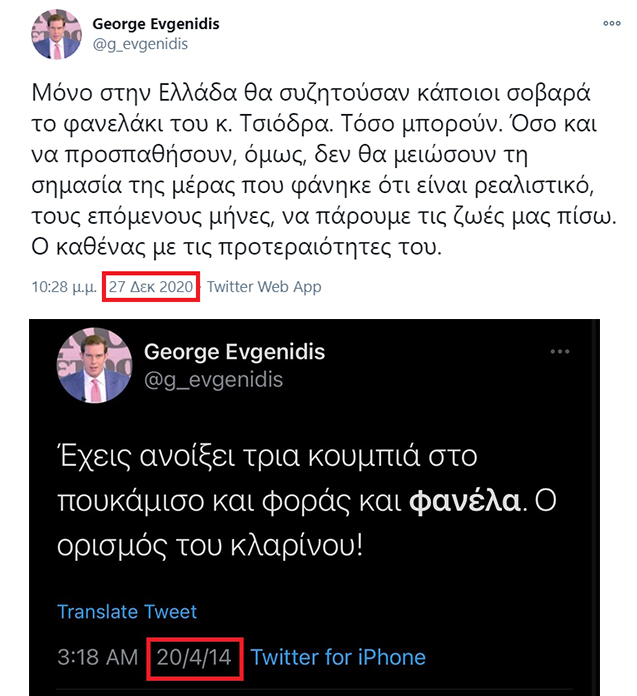Click the @g_evgenidis handle in the top tweet

(x=140, y=44)
